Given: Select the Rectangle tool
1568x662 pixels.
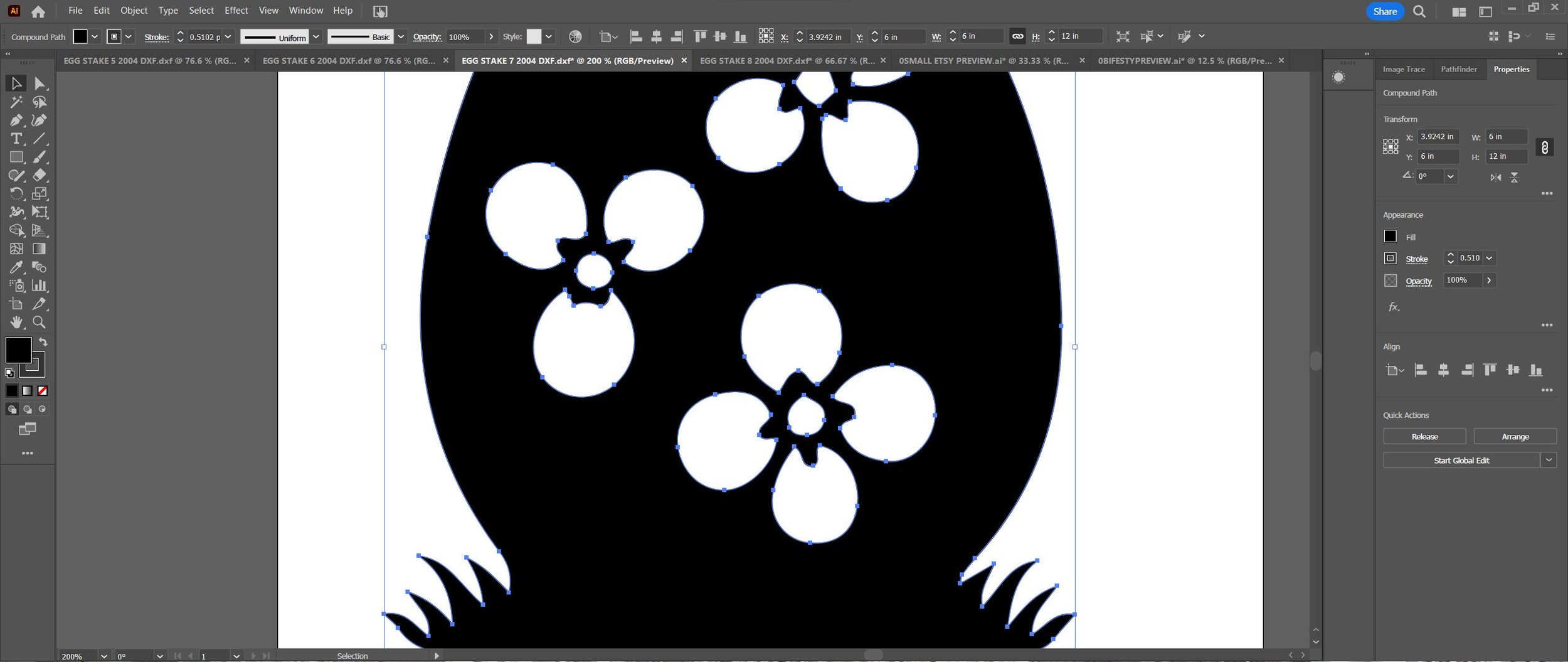Looking at the screenshot, I should tap(16, 157).
